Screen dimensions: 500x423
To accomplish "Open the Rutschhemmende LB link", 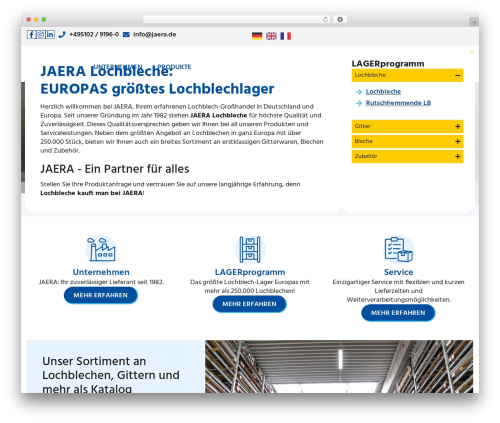I will click(398, 103).
